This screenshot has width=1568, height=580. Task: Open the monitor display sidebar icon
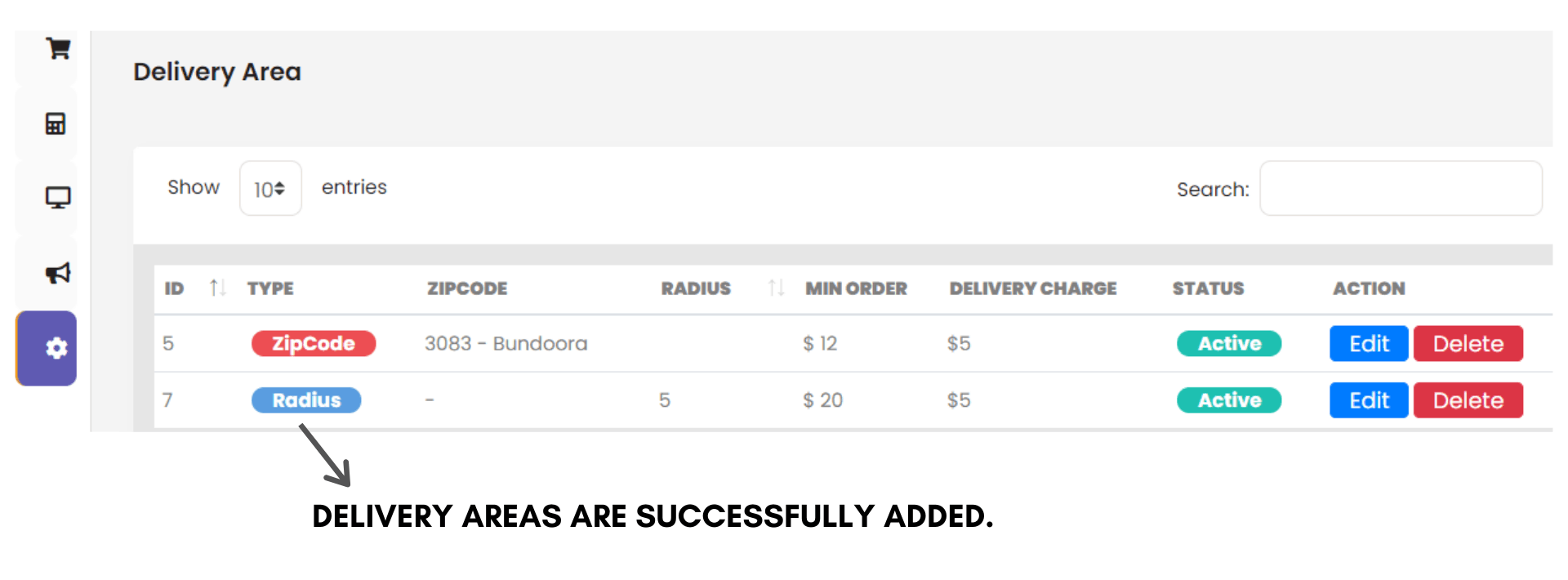[x=57, y=198]
